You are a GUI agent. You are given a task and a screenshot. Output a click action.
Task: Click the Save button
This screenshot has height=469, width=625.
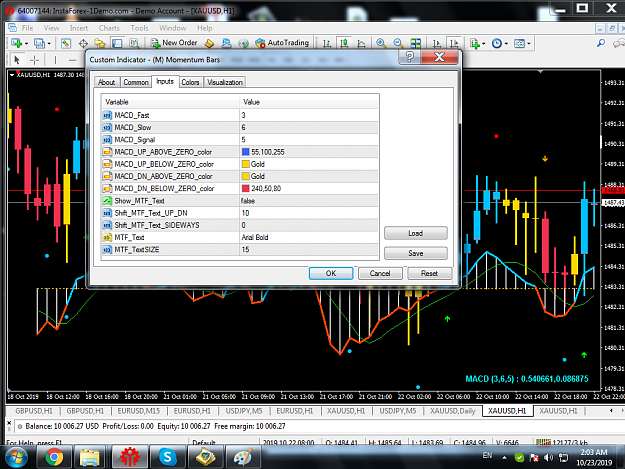[x=416, y=253]
